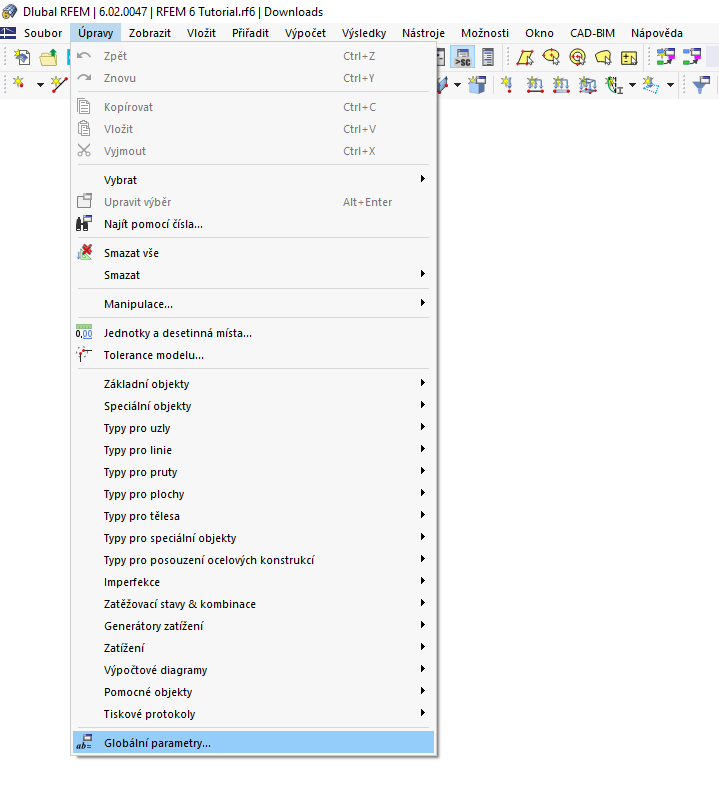
Task: Click the new nodal load icon
Action: pos(507,84)
